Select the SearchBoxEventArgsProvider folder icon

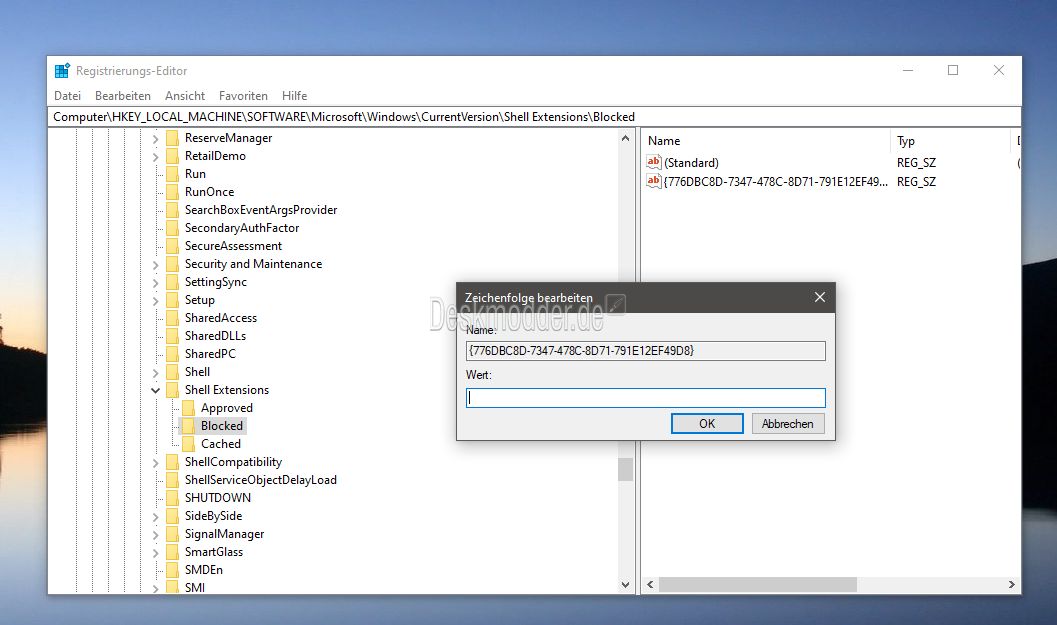(x=173, y=210)
